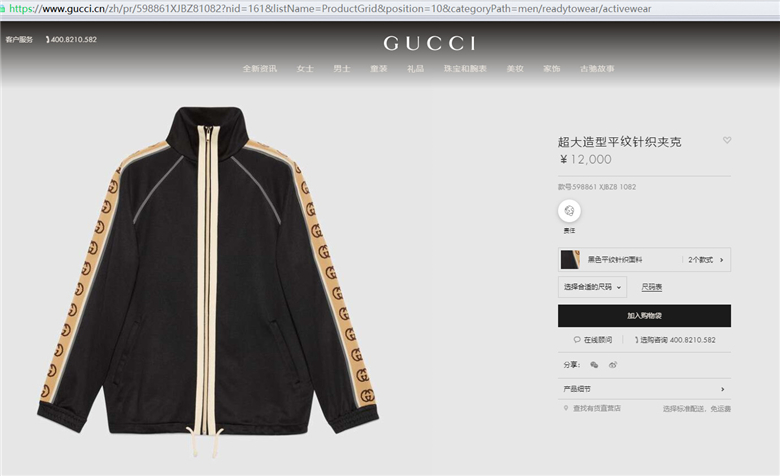Open the 尺码表 size chart link
Viewport: 780px width, 476px height.
pyautogui.click(x=652, y=287)
